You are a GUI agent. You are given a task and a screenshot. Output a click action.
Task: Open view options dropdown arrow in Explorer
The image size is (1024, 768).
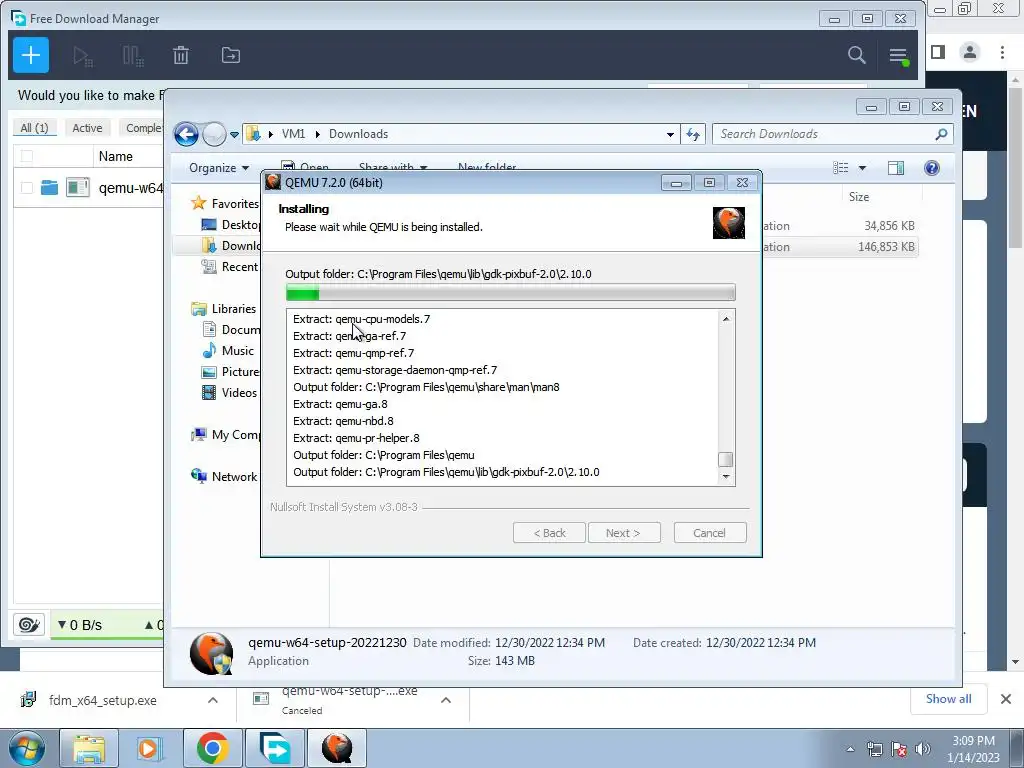point(862,168)
